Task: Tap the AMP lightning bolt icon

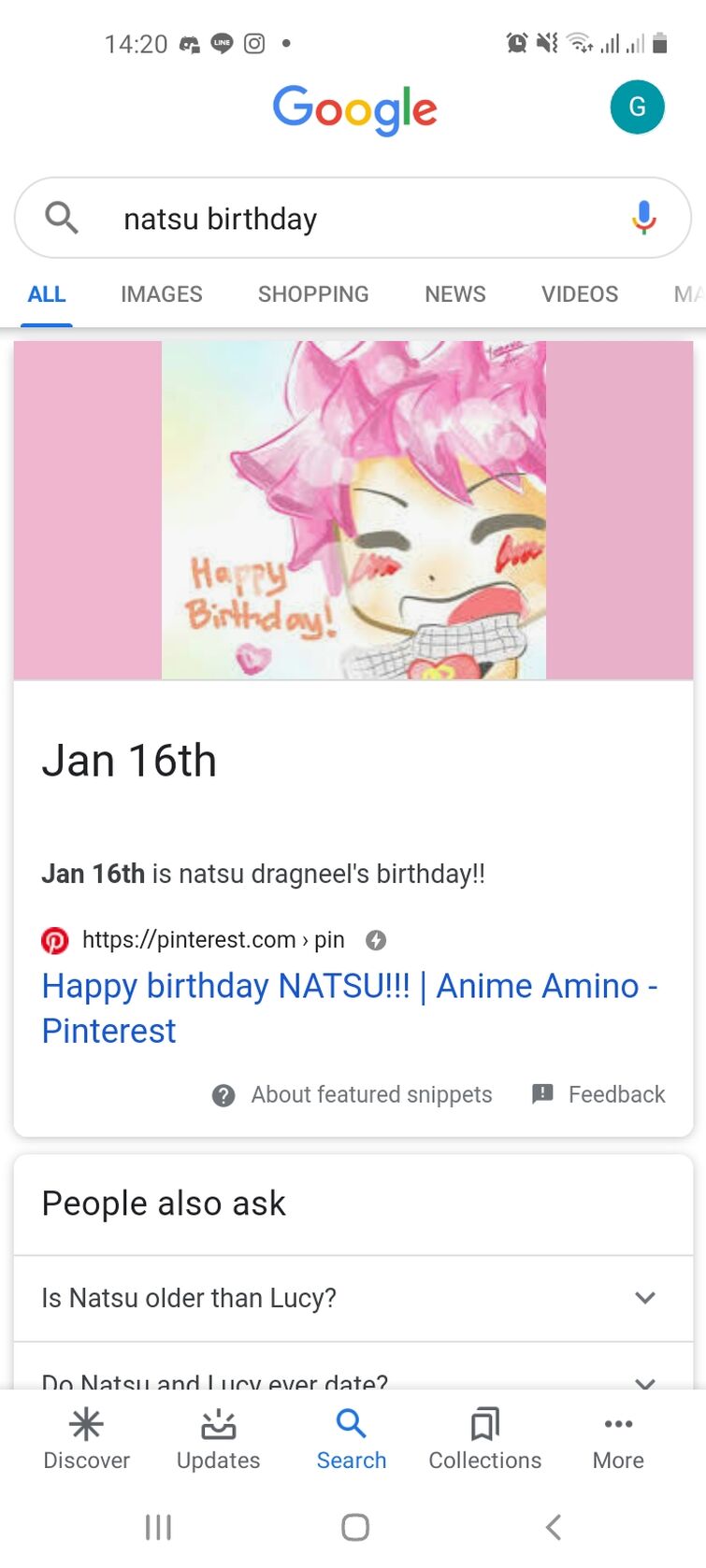Action: 376,940
